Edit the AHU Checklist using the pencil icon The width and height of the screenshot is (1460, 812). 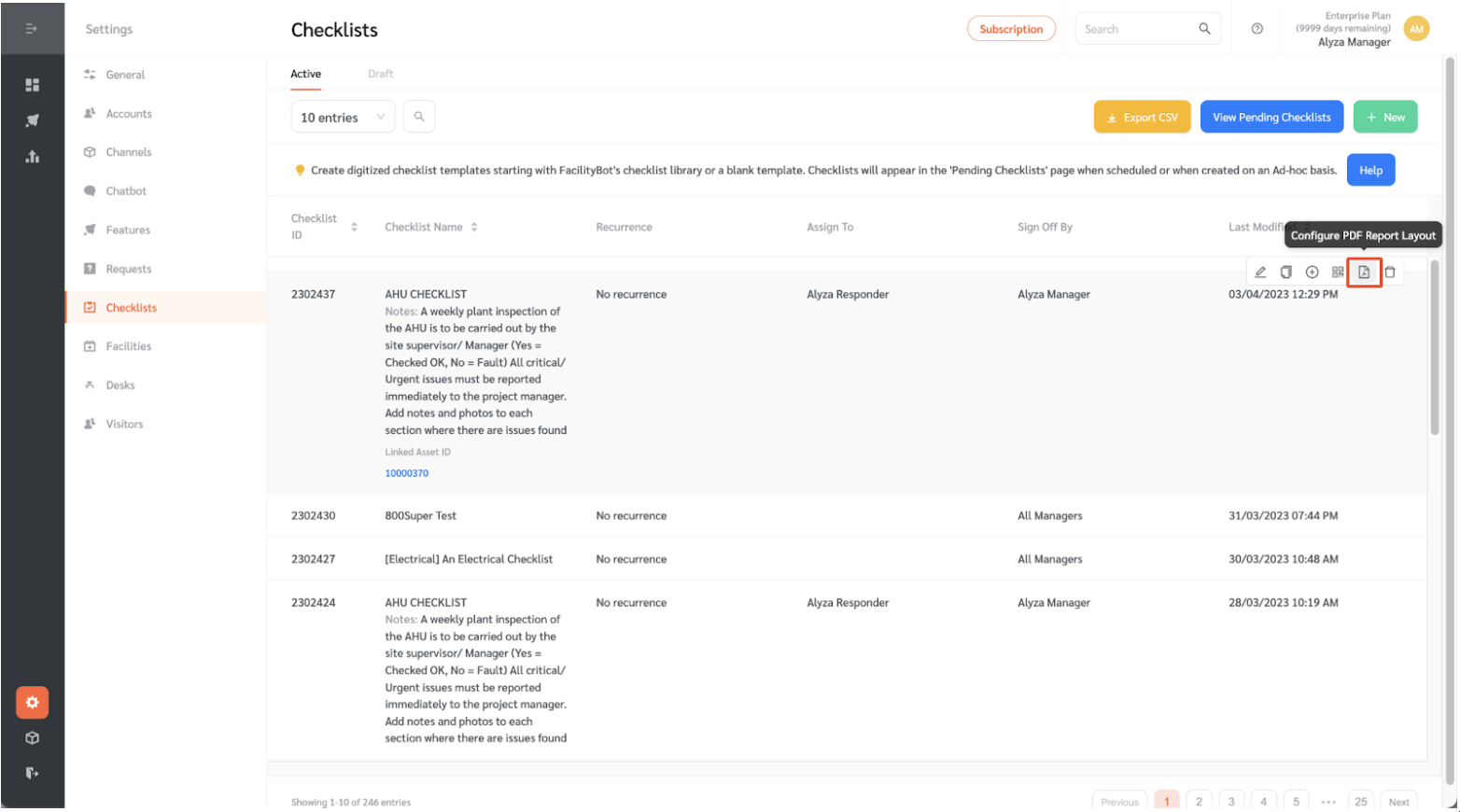[1259, 272]
